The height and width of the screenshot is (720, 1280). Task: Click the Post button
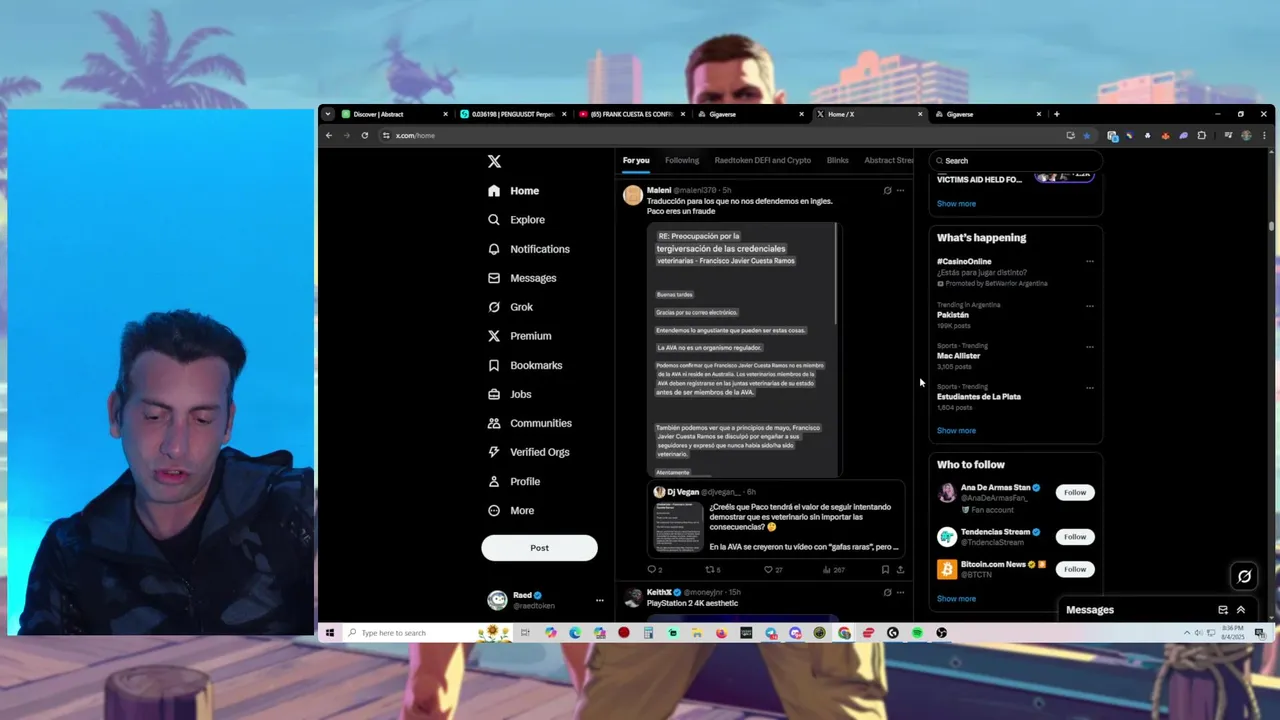(x=539, y=548)
